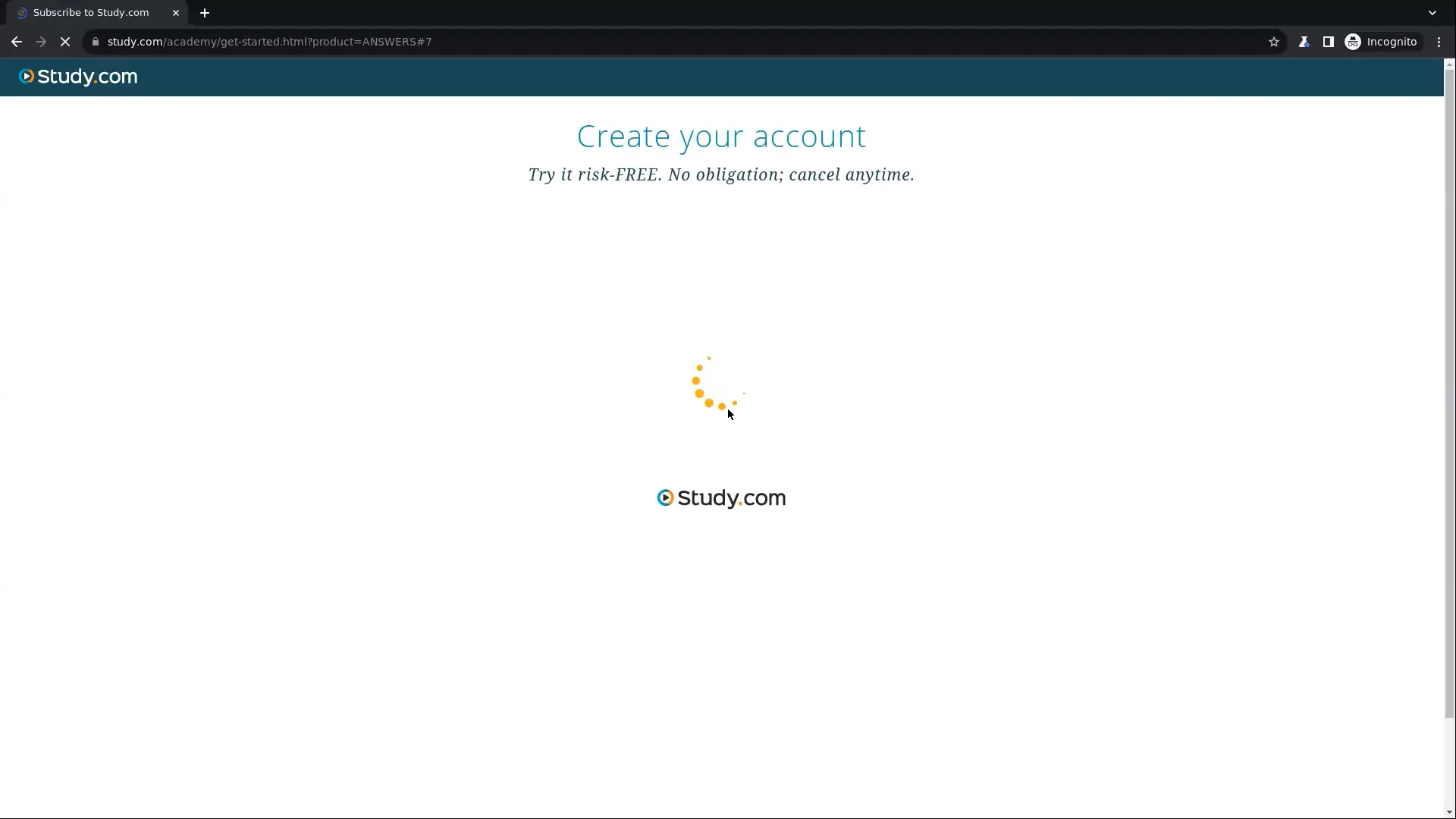The height and width of the screenshot is (819, 1456).
Task: Click the vertical page scrollbar
Action: coord(1449,394)
